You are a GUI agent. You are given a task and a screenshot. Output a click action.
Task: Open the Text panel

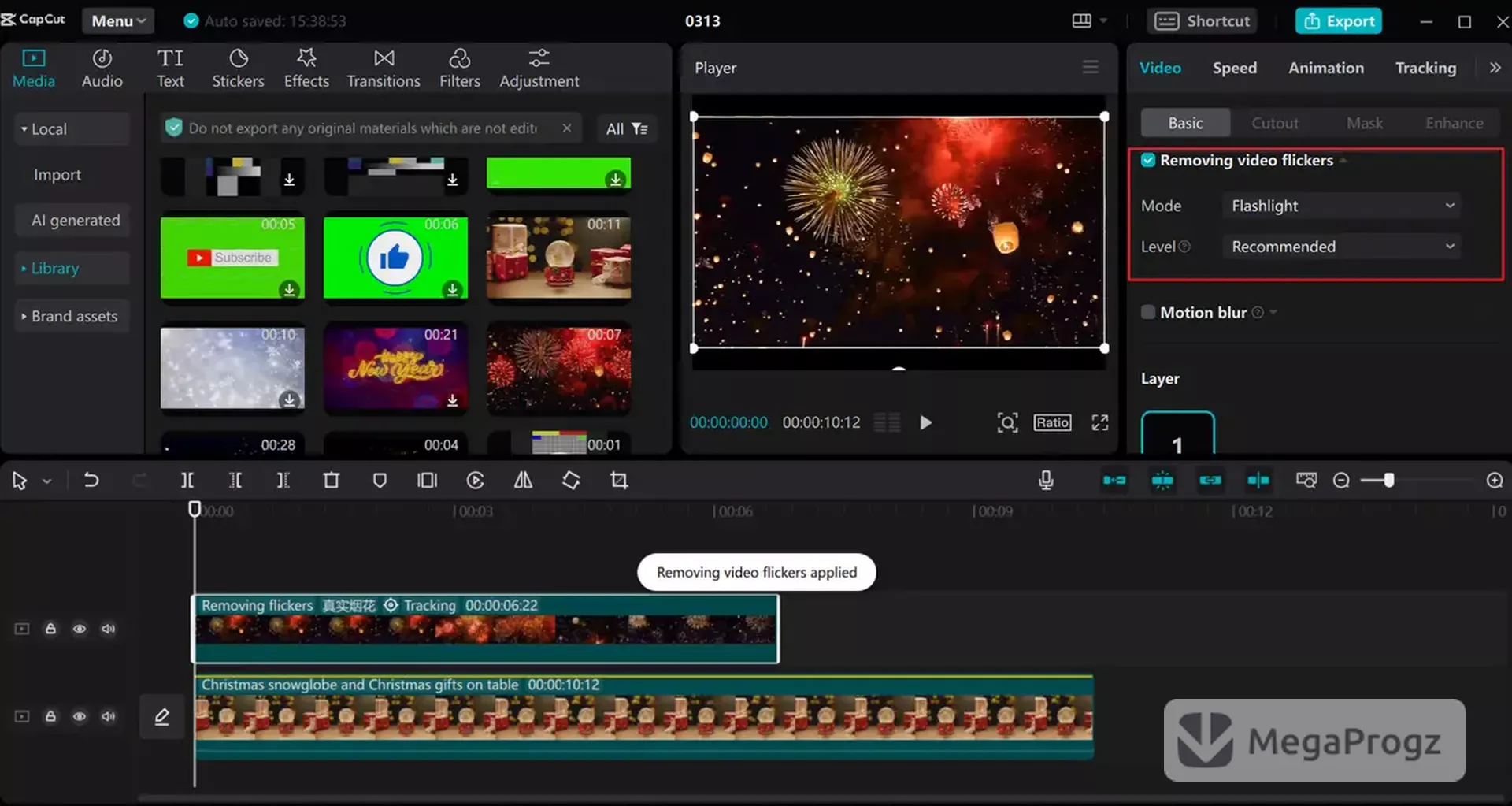pyautogui.click(x=170, y=69)
